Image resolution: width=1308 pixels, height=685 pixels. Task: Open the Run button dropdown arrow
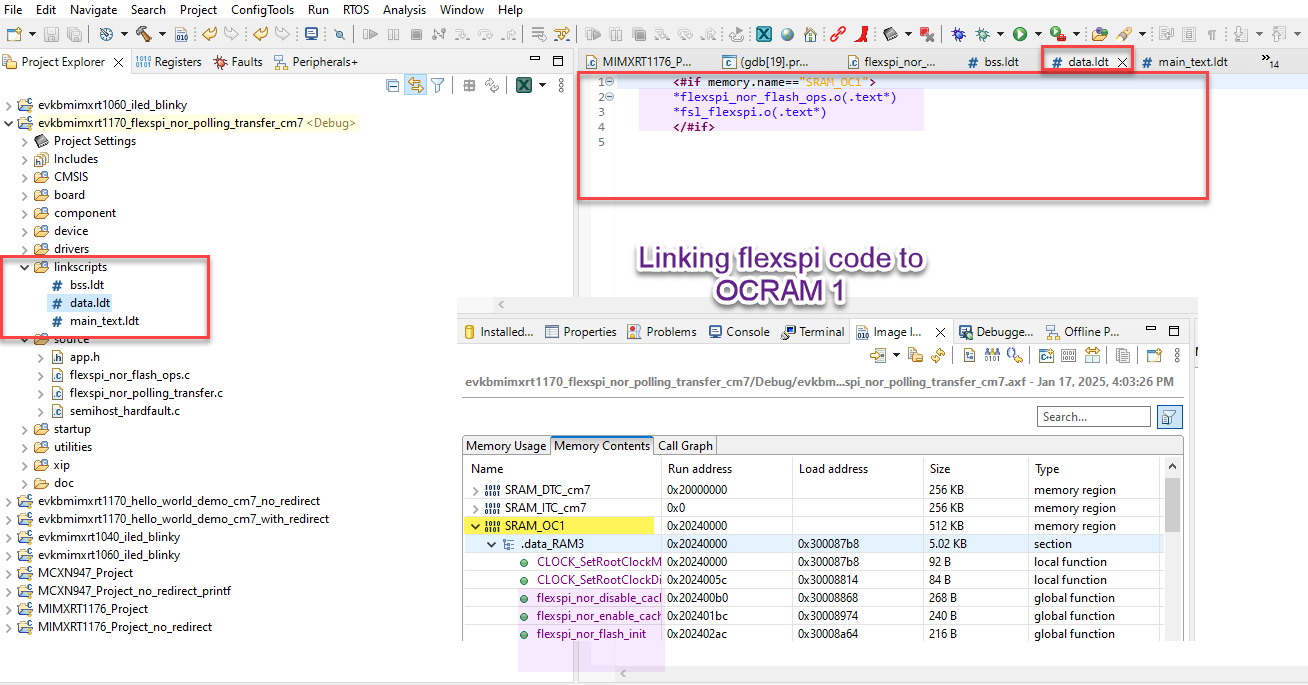[1038, 34]
